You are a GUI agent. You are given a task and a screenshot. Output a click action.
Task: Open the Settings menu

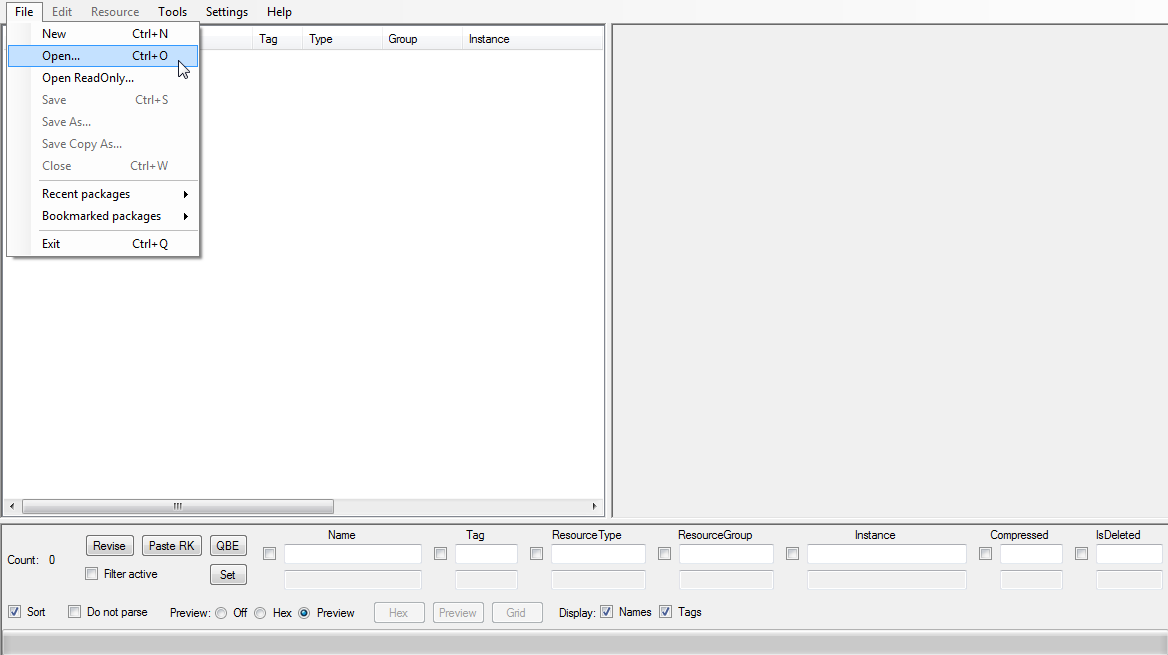226,12
